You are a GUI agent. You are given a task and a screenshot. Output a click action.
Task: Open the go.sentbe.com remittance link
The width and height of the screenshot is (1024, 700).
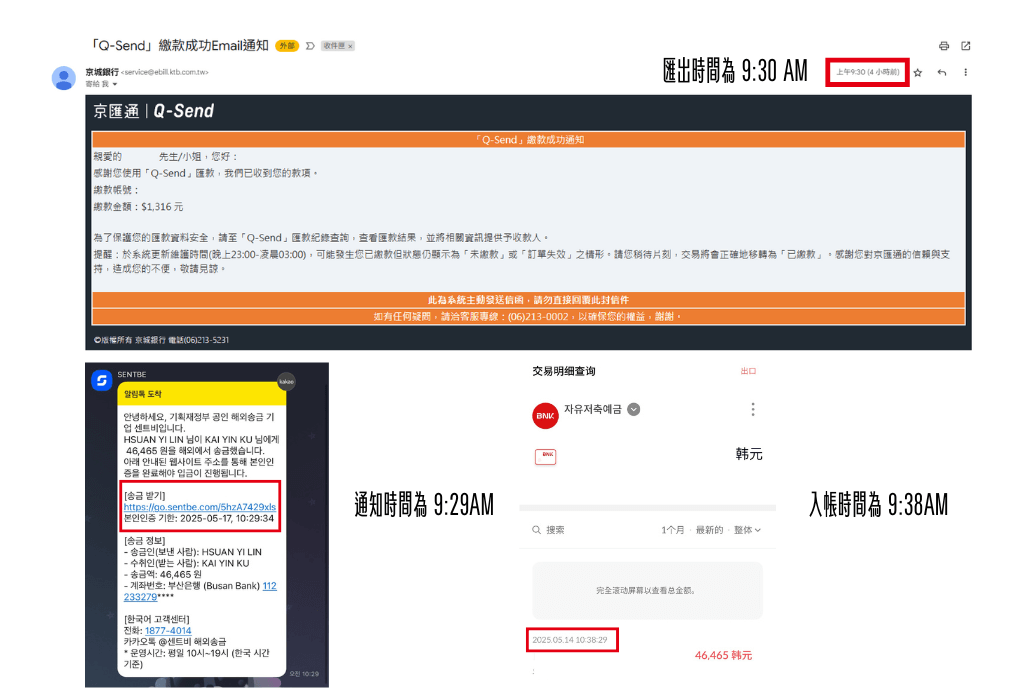(200, 507)
